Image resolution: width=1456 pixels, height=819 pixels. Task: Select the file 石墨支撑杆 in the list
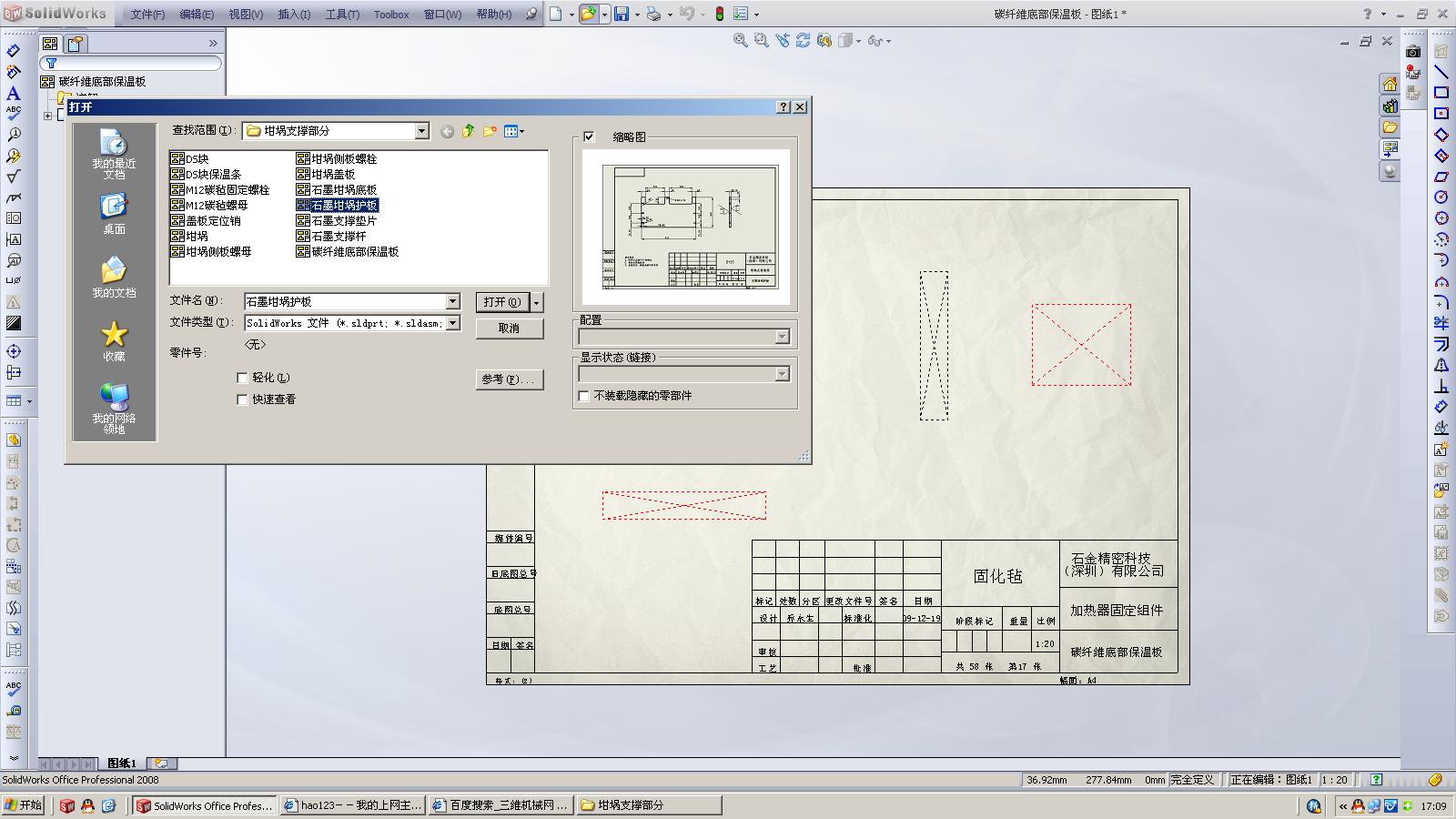pyautogui.click(x=331, y=236)
